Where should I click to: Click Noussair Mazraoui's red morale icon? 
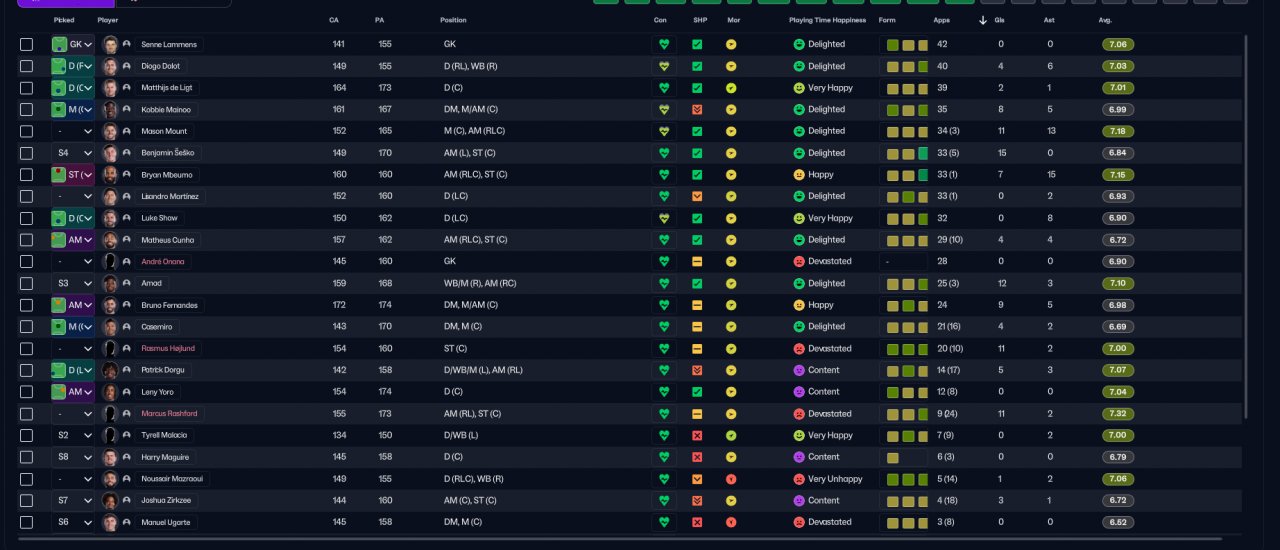click(731, 479)
